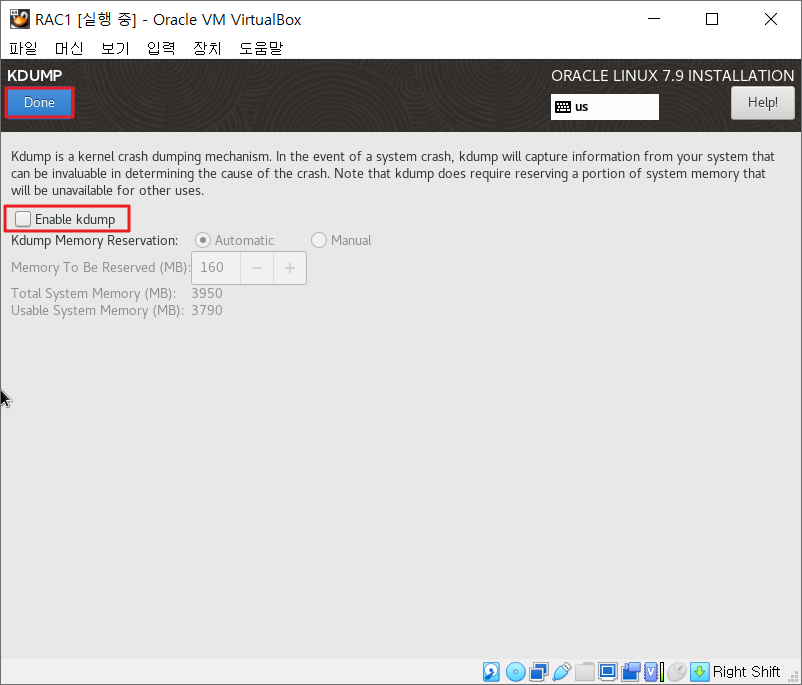The width and height of the screenshot is (802, 685).
Task: Click the KDUMP heading text
Action: tap(34, 75)
